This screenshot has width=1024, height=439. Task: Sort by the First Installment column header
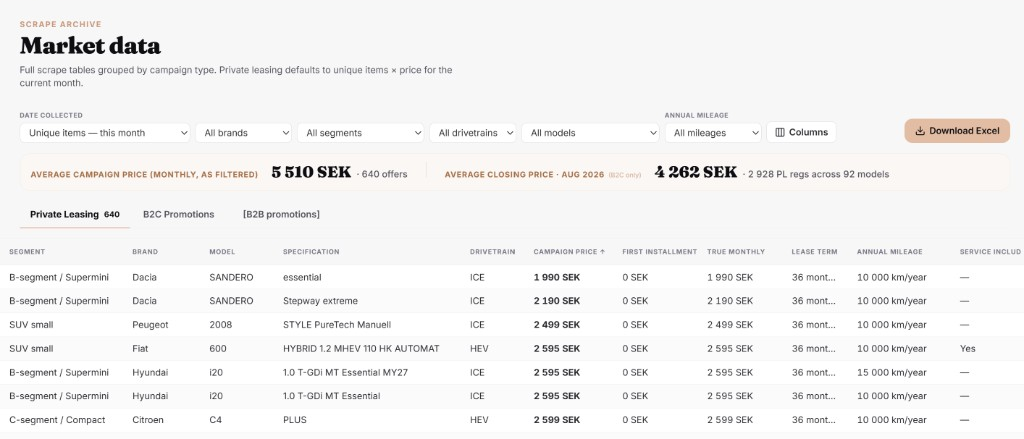coord(660,252)
